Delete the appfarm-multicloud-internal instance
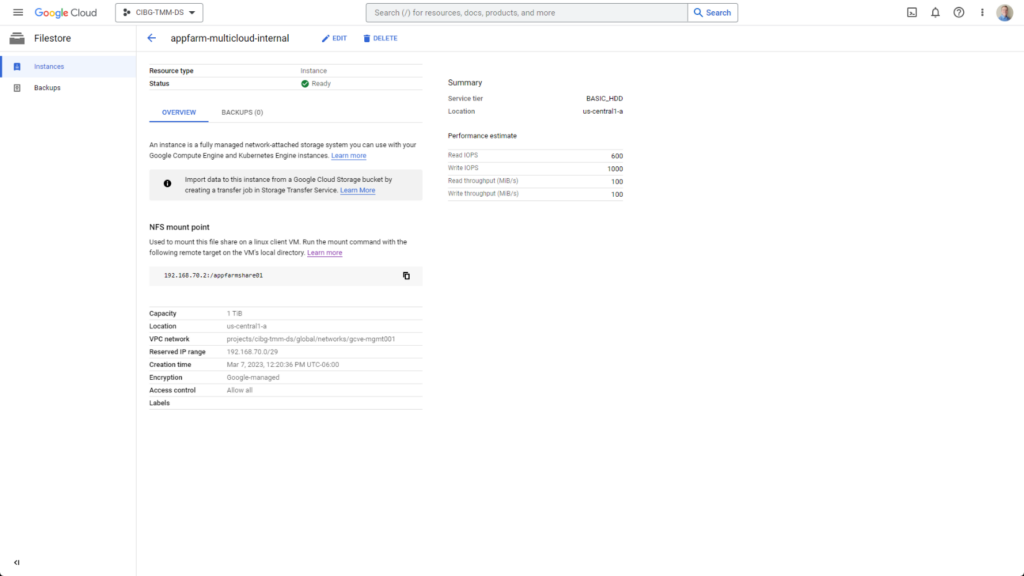This screenshot has height=576, width=1024. (380, 38)
